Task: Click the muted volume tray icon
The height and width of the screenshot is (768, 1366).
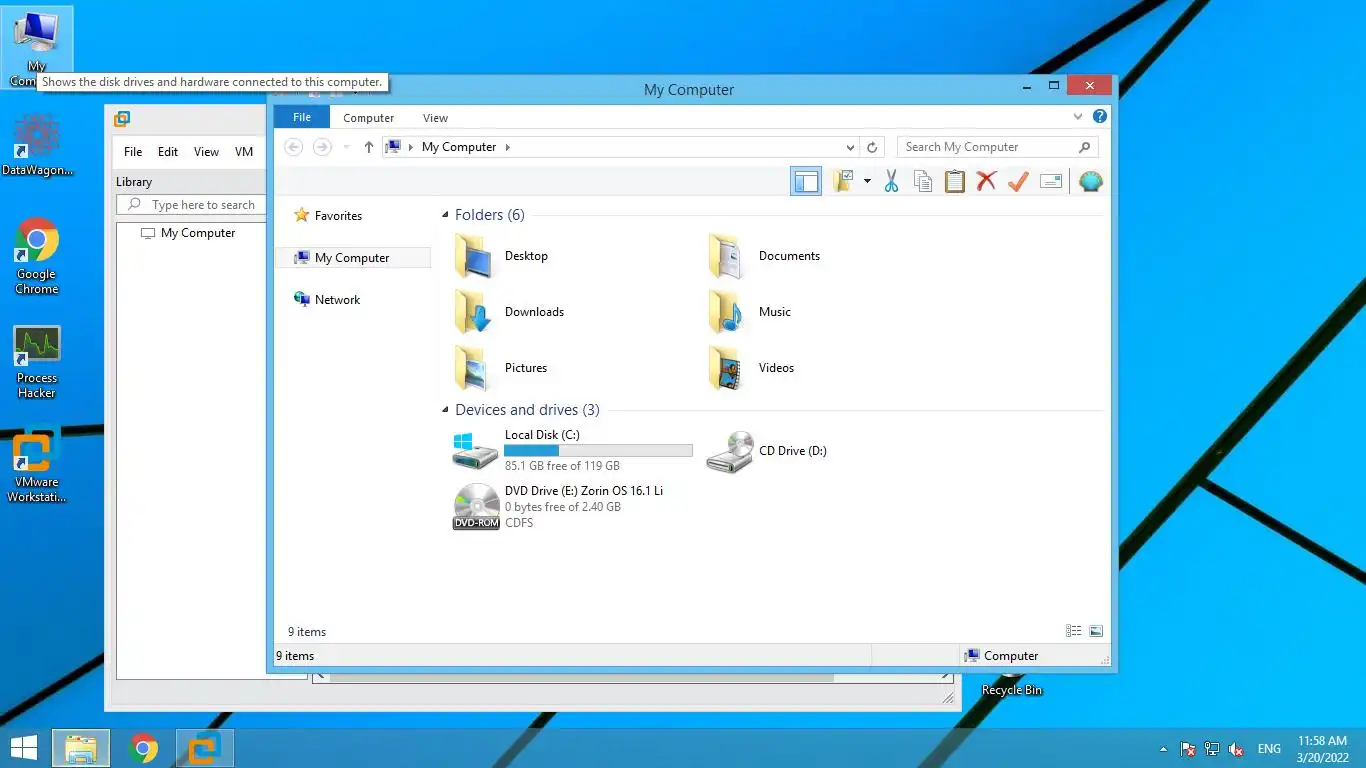Action: [x=1236, y=749]
